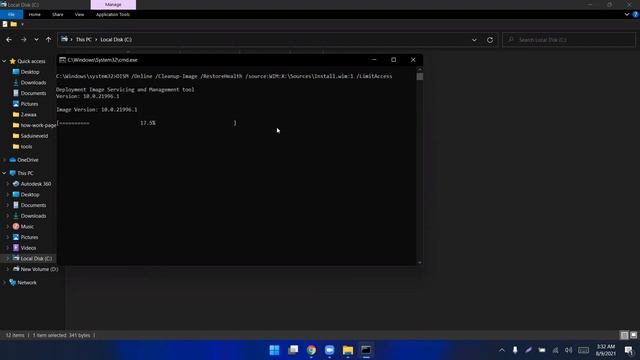Open the volume control tray icon
Viewport: 640px width, 360px height.
click(x=569, y=350)
